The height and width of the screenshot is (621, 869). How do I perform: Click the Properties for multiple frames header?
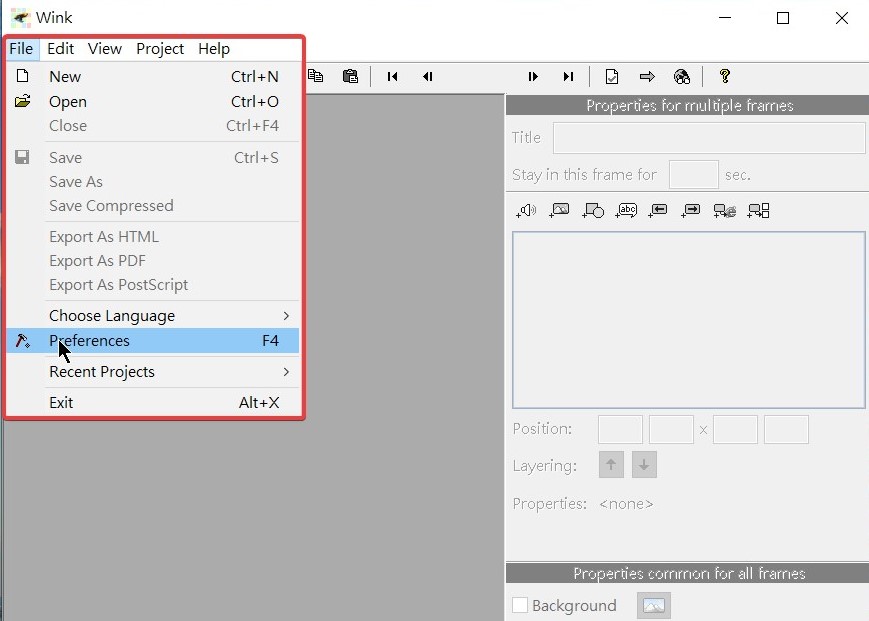pos(687,105)
